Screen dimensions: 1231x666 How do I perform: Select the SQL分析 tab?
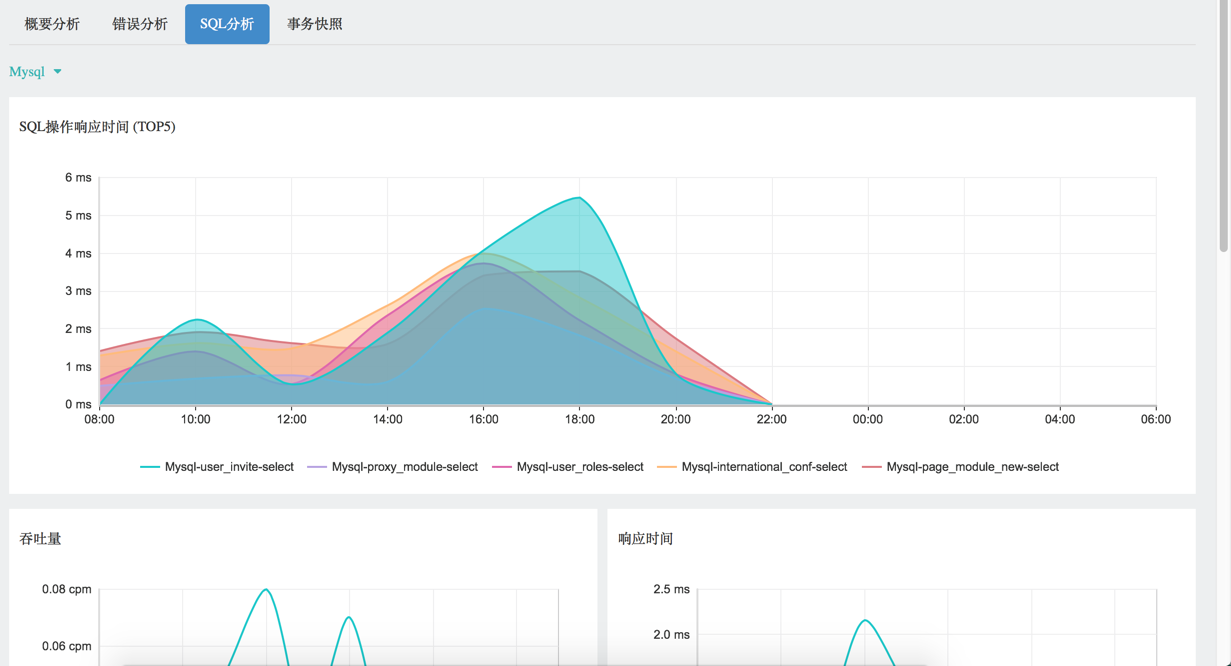pyautogui.click(x=227, y=24)
